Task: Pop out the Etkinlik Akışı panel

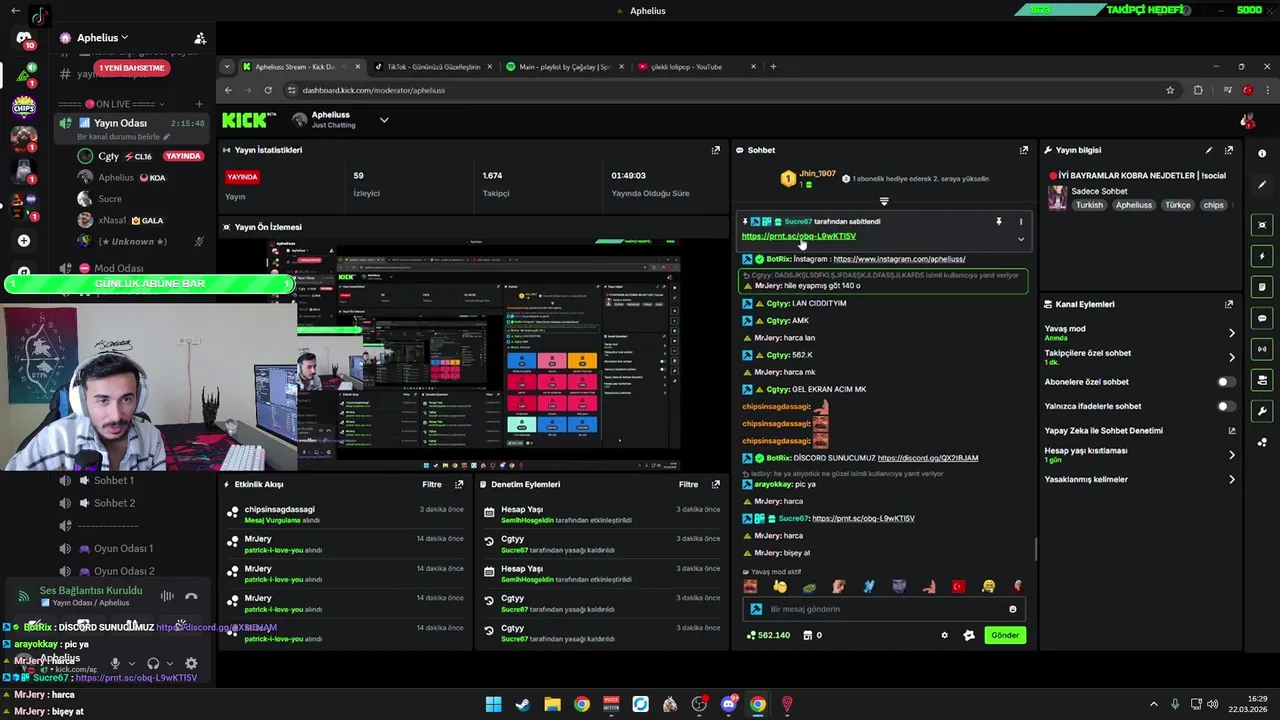Action: [x=459, y=484]
